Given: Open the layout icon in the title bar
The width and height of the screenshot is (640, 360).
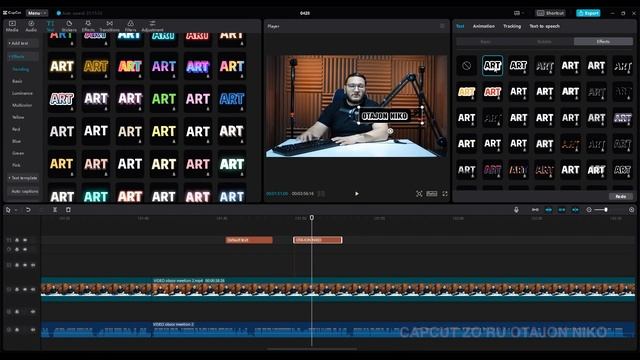Looking at the screenshot, I should 517,13.
